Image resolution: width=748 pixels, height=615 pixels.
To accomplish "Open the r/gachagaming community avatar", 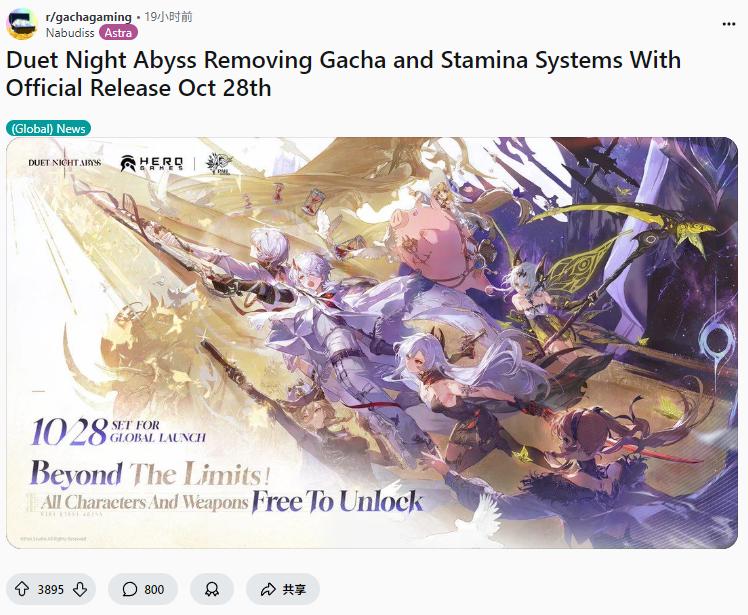I will coord(22,24).
